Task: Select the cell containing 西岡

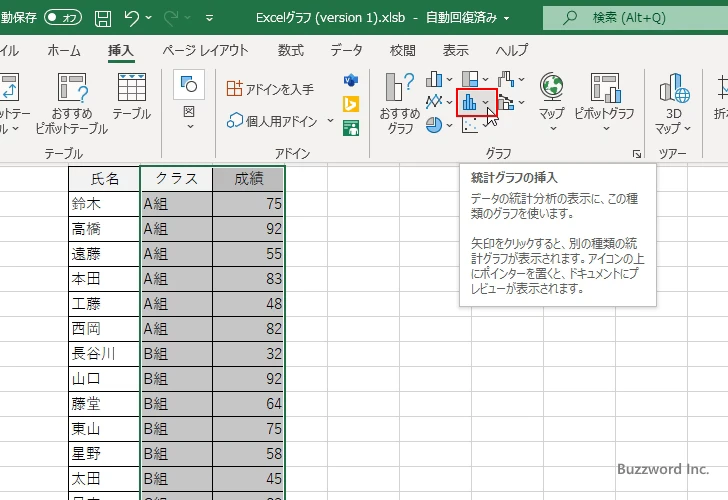Action: [x=104, y=329]
